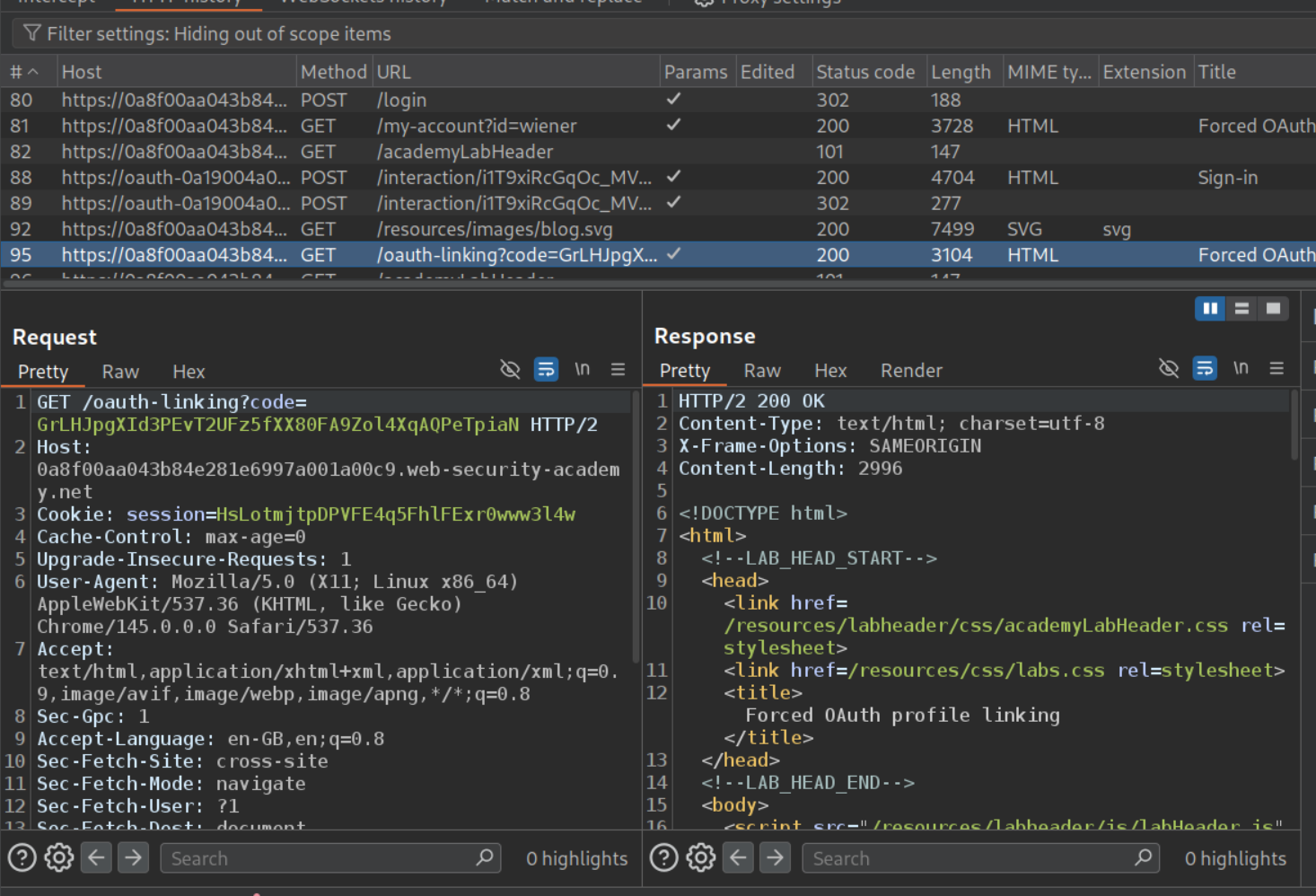Sort by Status code column header
Viewport: 1316px width, 896px height.
[864, 72]
